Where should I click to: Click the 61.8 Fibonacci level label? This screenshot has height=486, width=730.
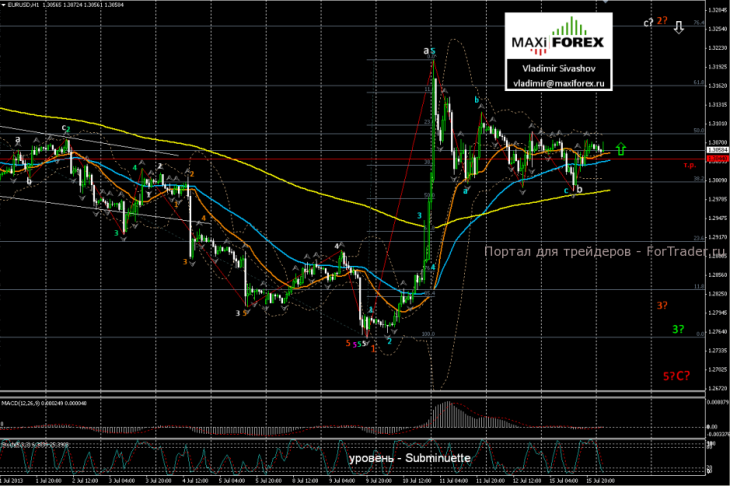[699, 82]
